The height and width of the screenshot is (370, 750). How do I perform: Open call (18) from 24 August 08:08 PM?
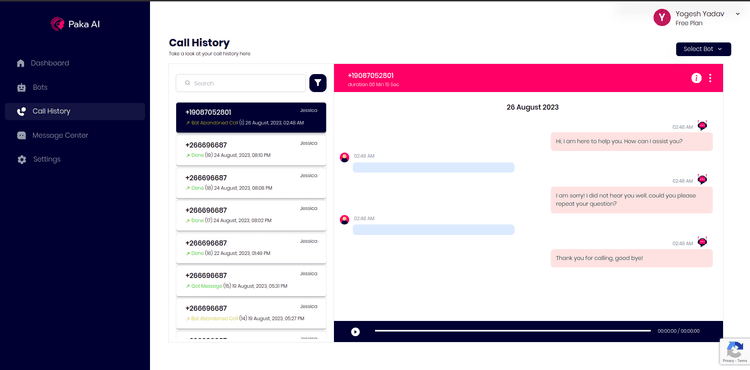point(251,183)
